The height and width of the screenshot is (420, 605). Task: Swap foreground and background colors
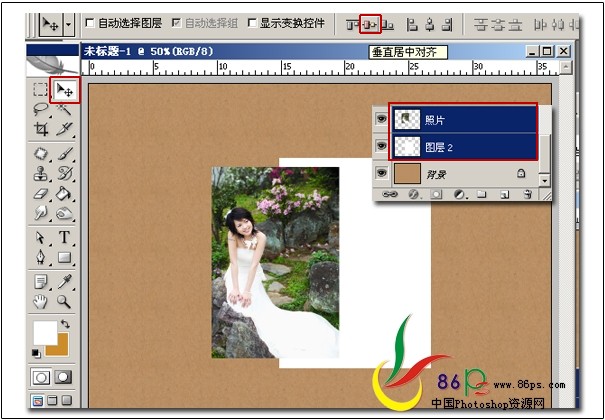(x=65, y=324)
